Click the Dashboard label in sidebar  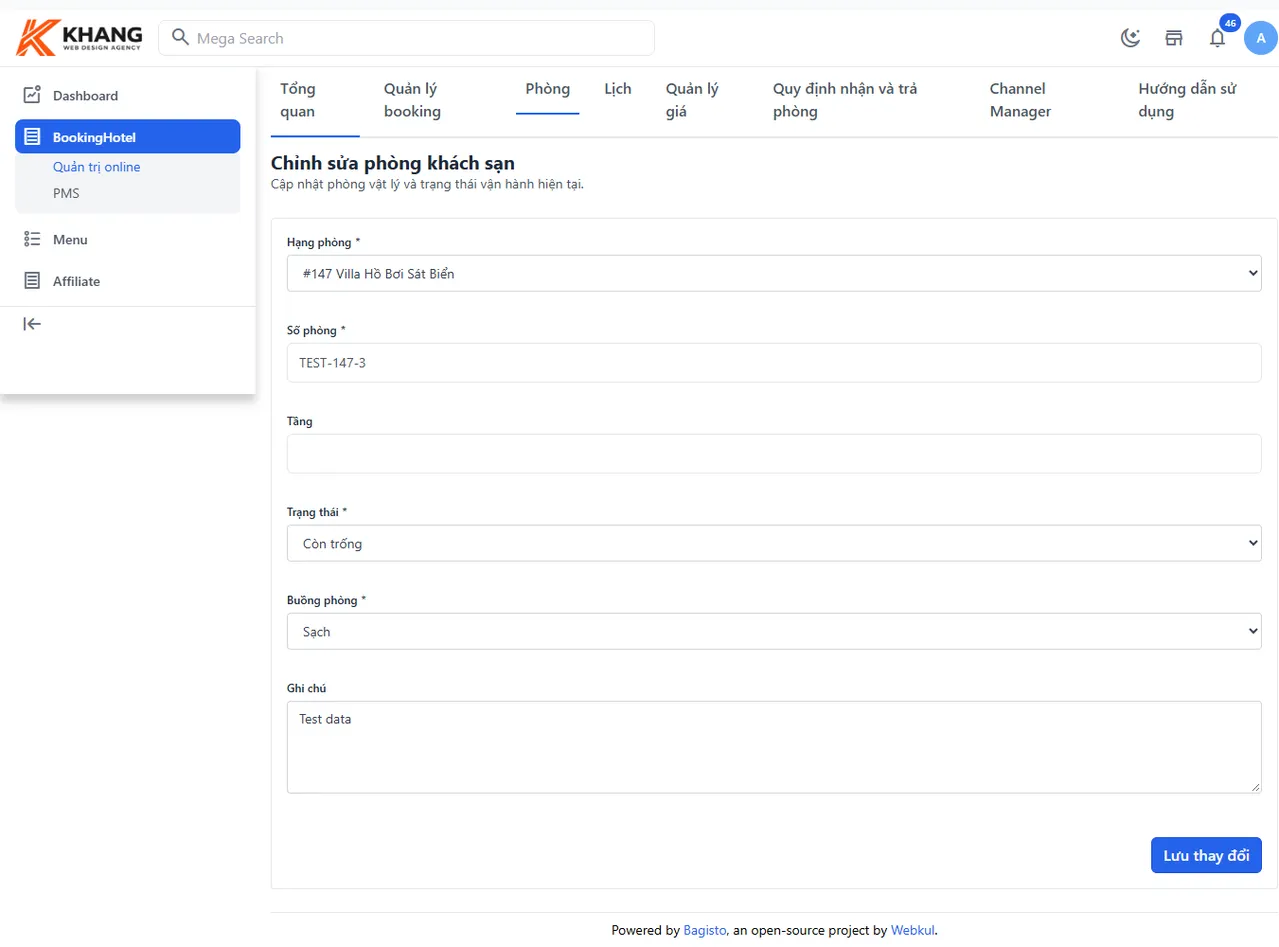click(x=85, y=96)
